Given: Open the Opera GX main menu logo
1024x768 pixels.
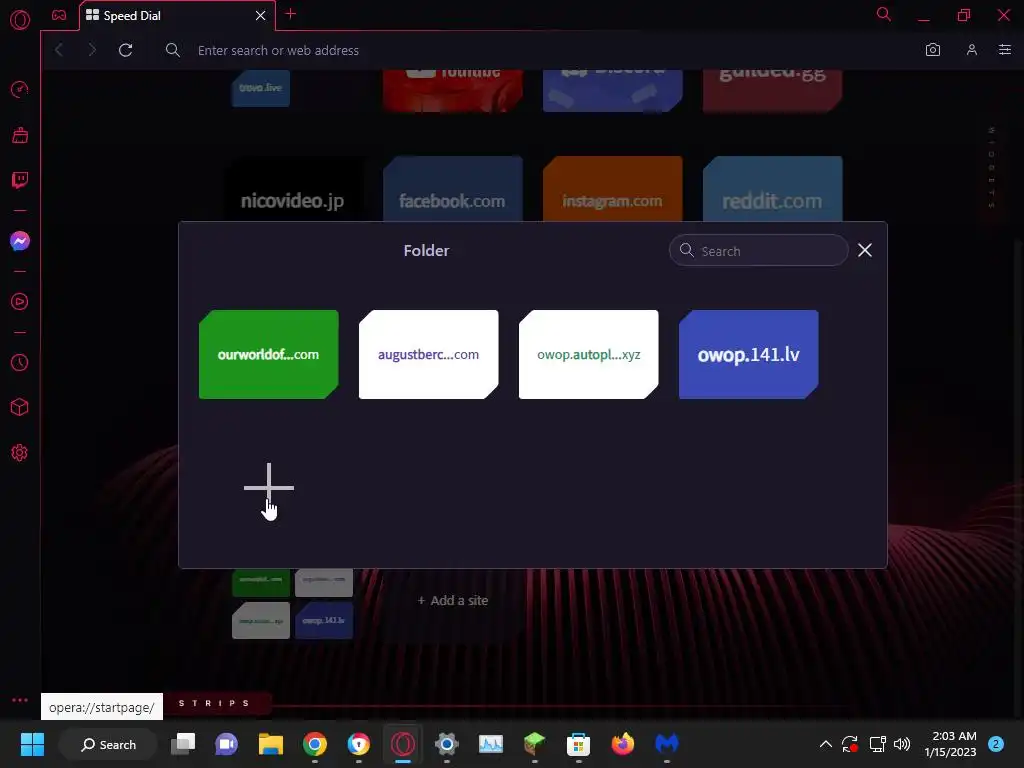Looking at the screenshot, I should [x=20, y=20].
